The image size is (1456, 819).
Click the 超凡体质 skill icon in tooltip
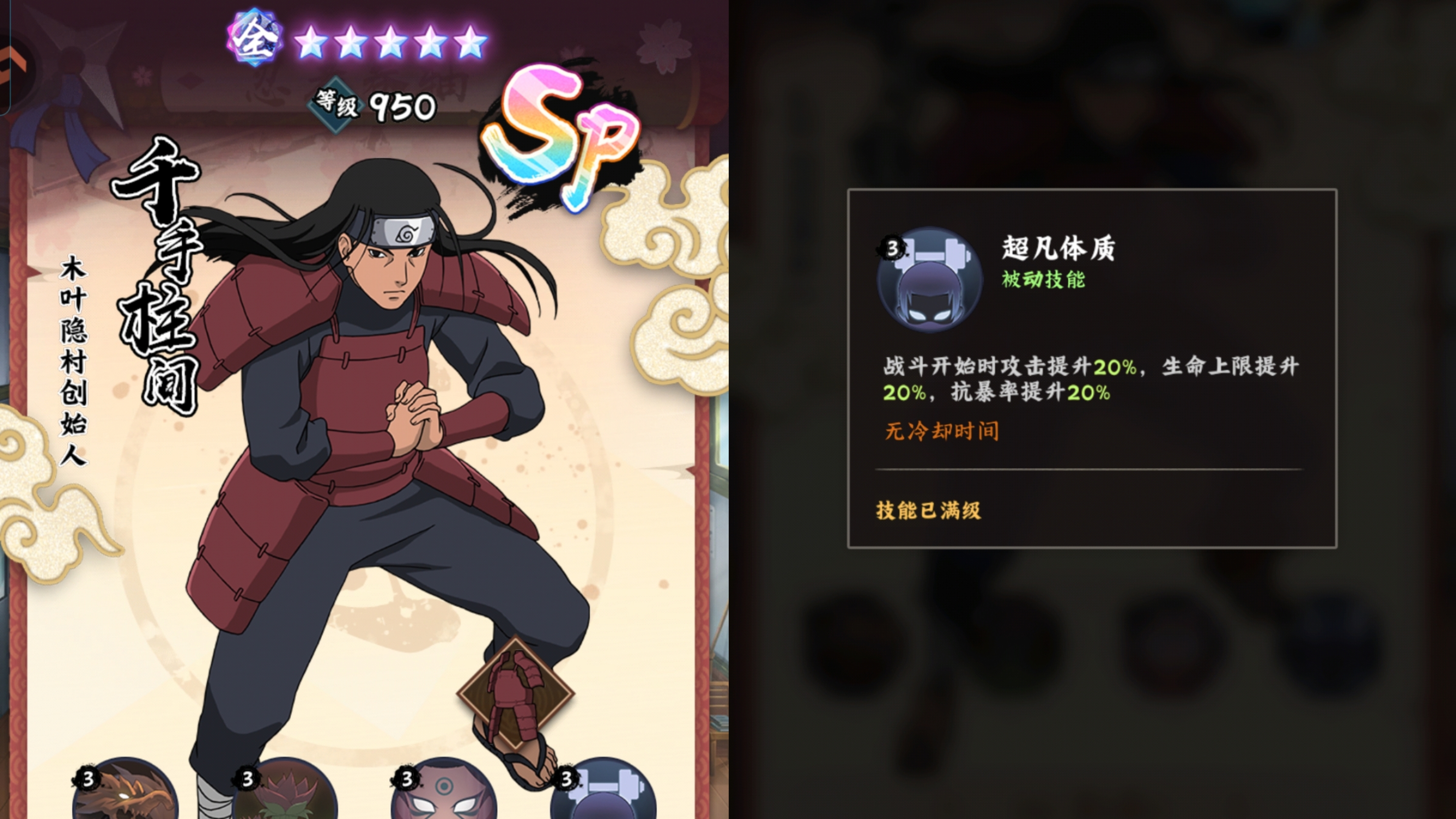[930, 279]
